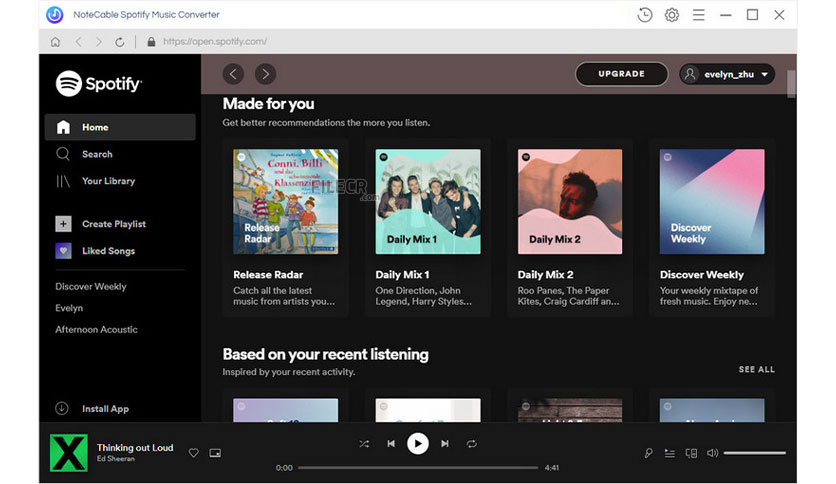This screenshot has height=484, width=836.
Task: Click the song progress bar
Action: point(418,467)
